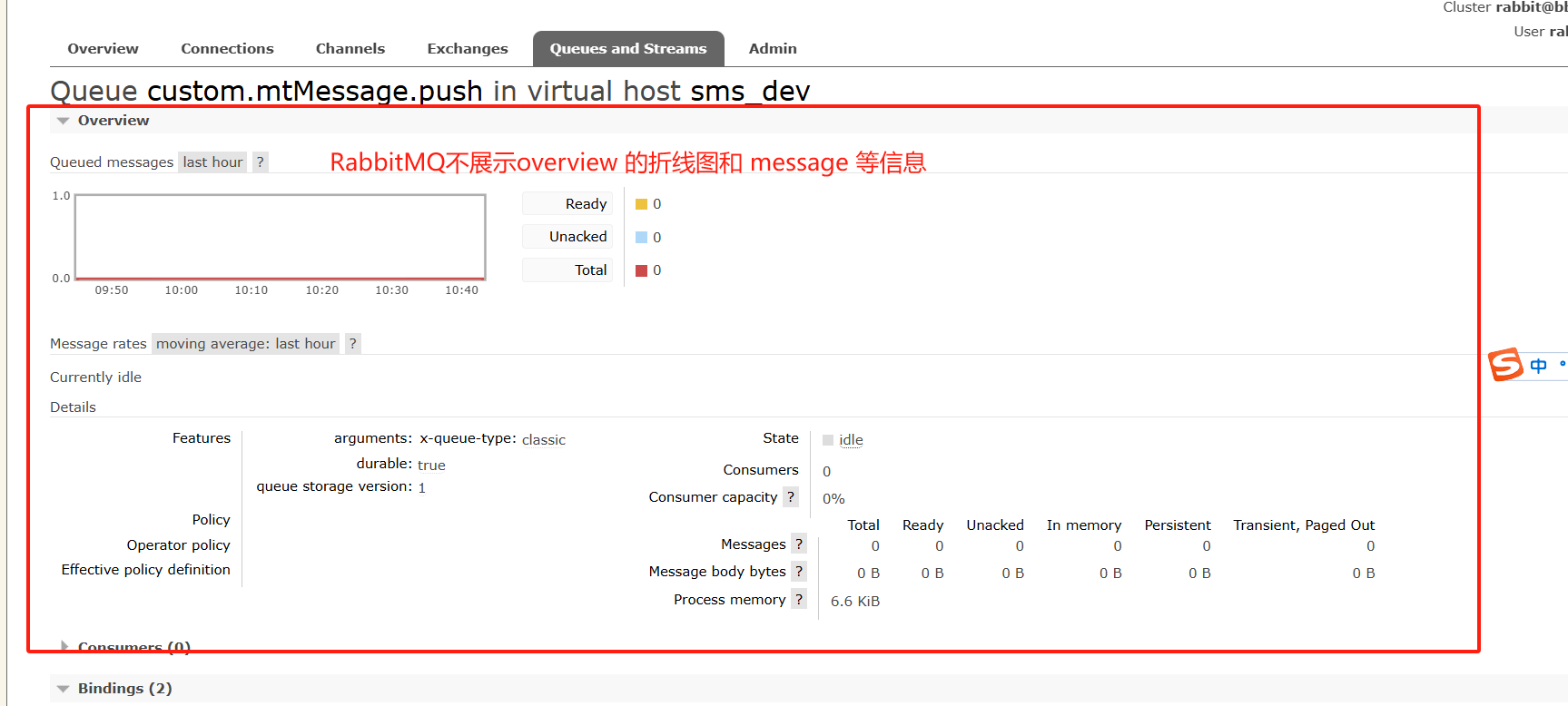Open the Overview tab
The height and width of the screenshot is (706, 1568).
(x=103, y=49)
